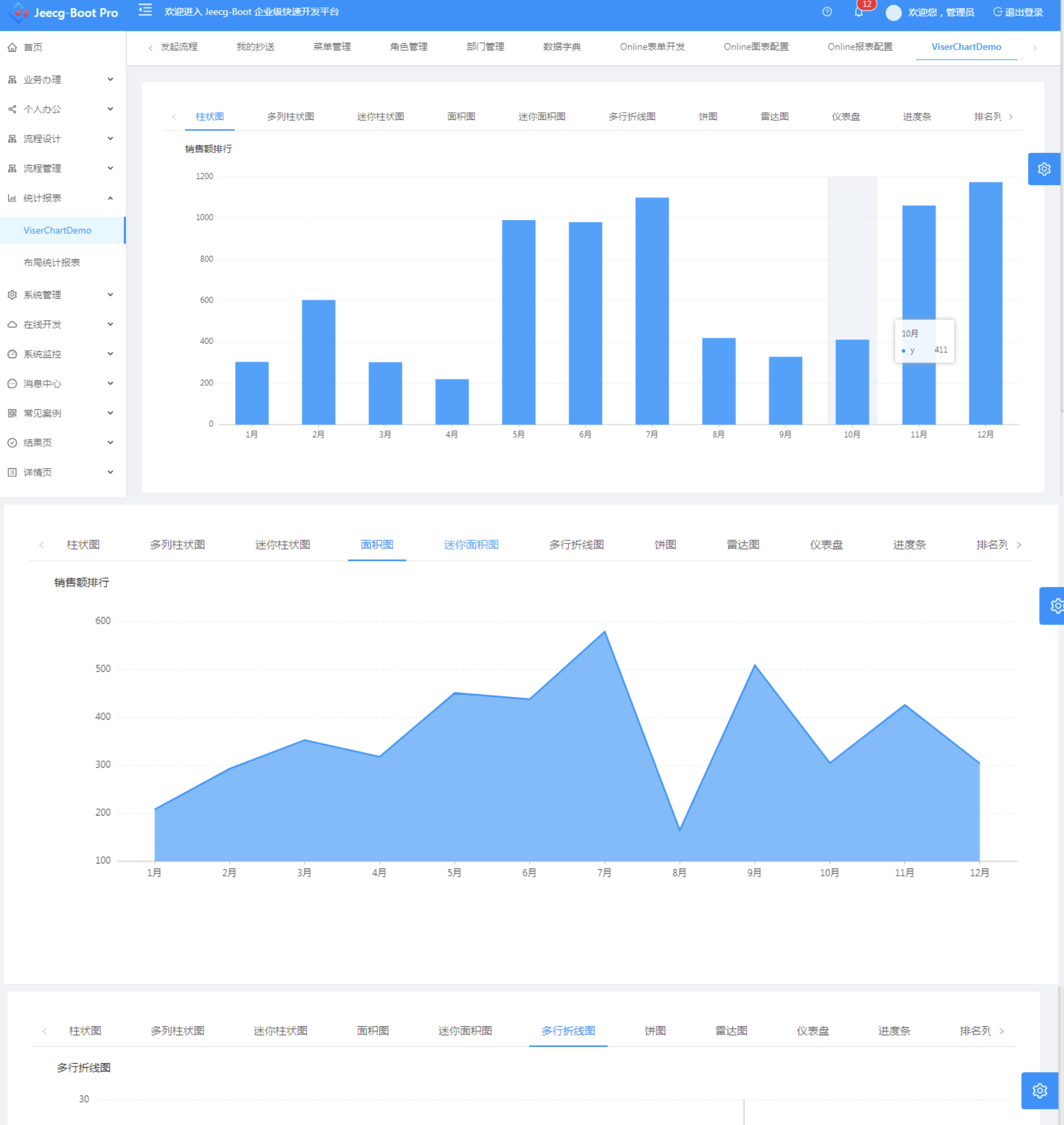Click the 7月 peak on area chart
1064x1125 pixels.
(x=604, y=631)
